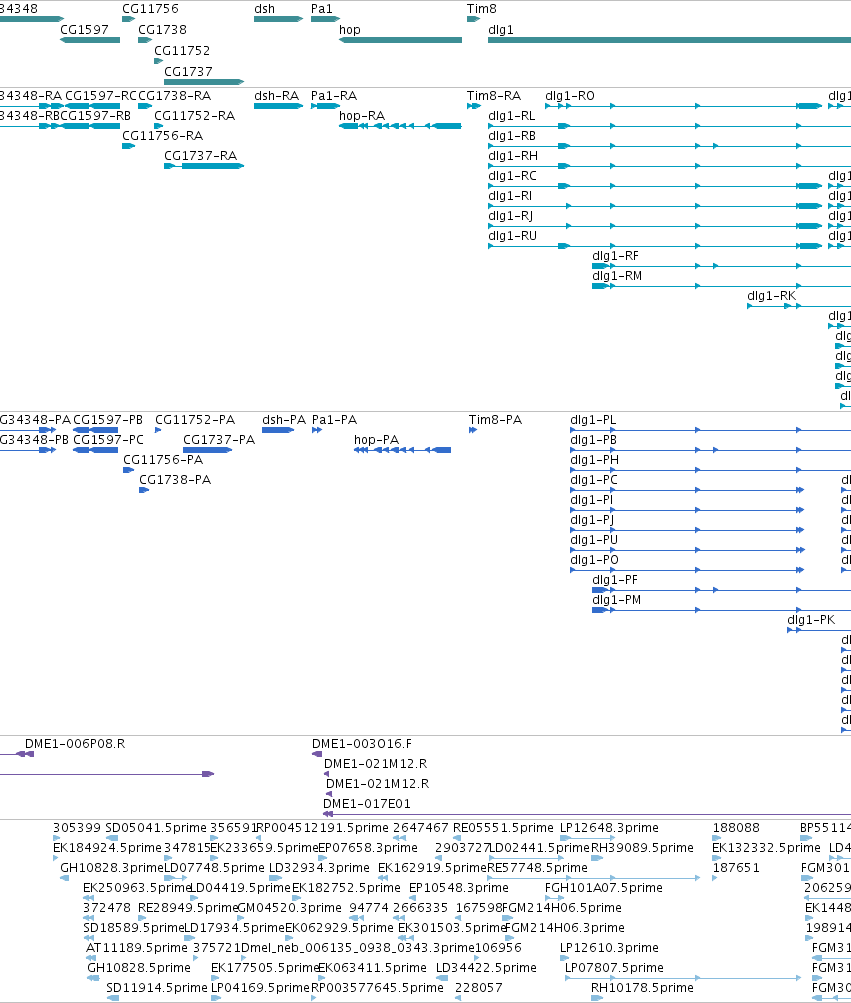
Task: Select the CG11752-PA protein label
Action: pos(195,420)
